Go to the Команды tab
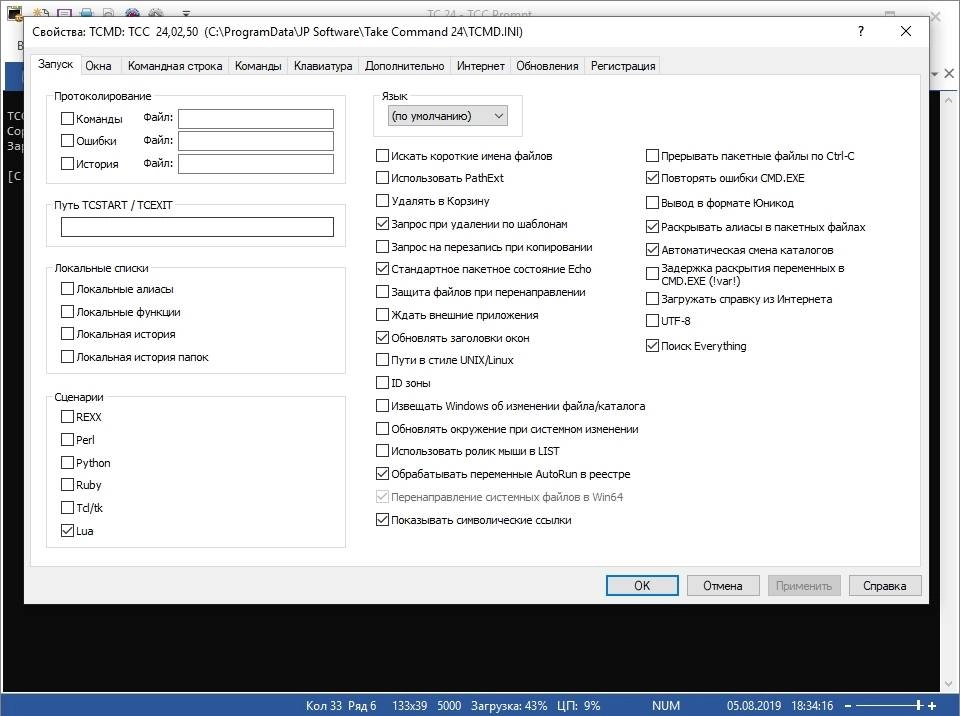This screenshot has width=960, height=716. click(258, 66)
